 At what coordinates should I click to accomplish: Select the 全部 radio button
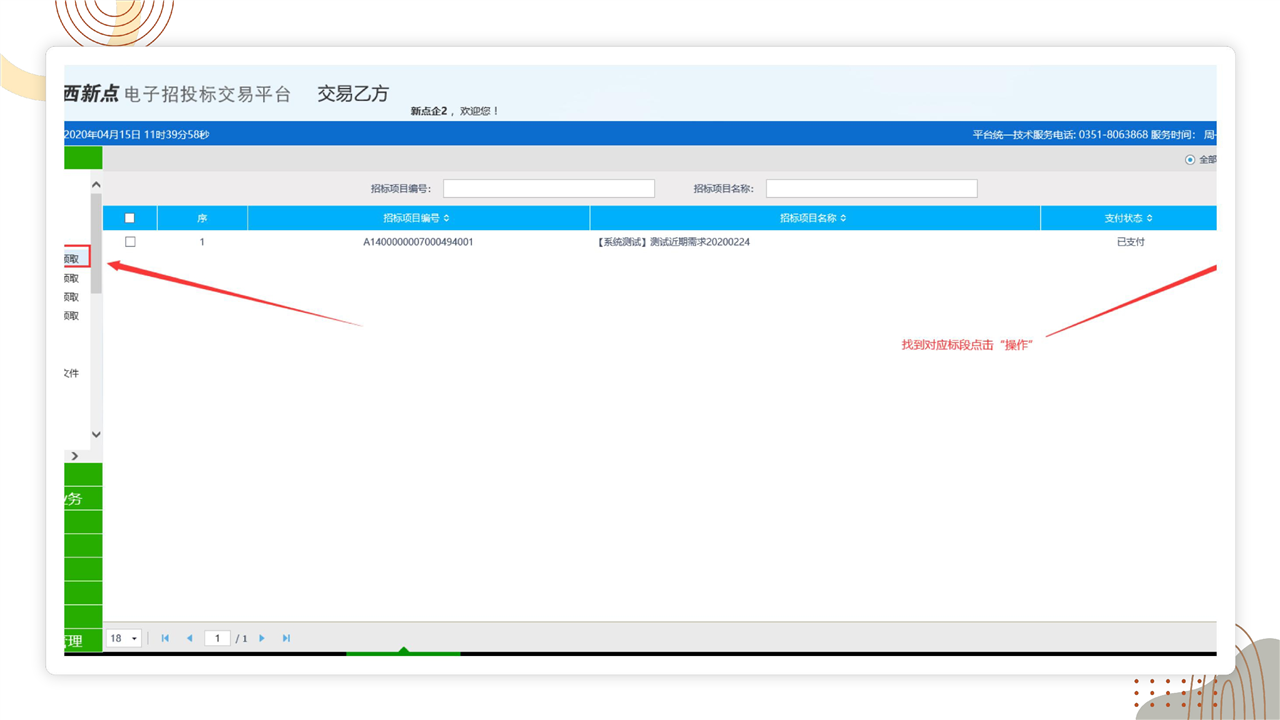coord(1190,160)
